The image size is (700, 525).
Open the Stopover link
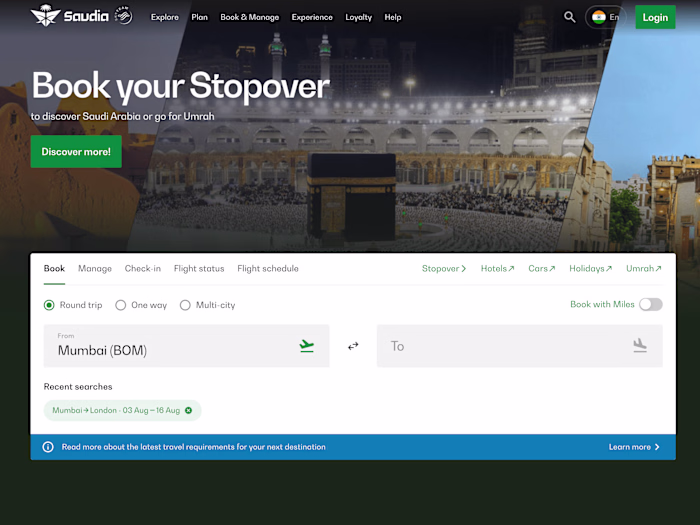pos(444,269)
